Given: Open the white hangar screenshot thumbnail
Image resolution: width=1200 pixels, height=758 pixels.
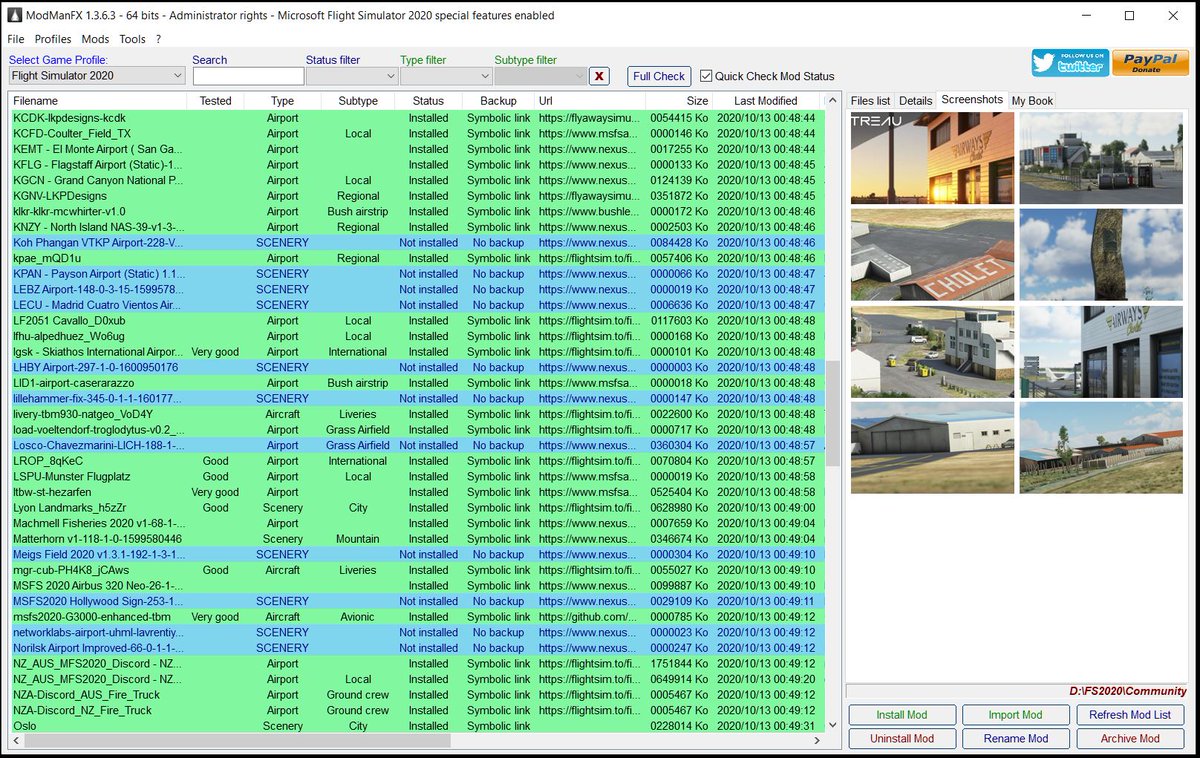Looking at the screenshot, I should [x=932, y=448].
